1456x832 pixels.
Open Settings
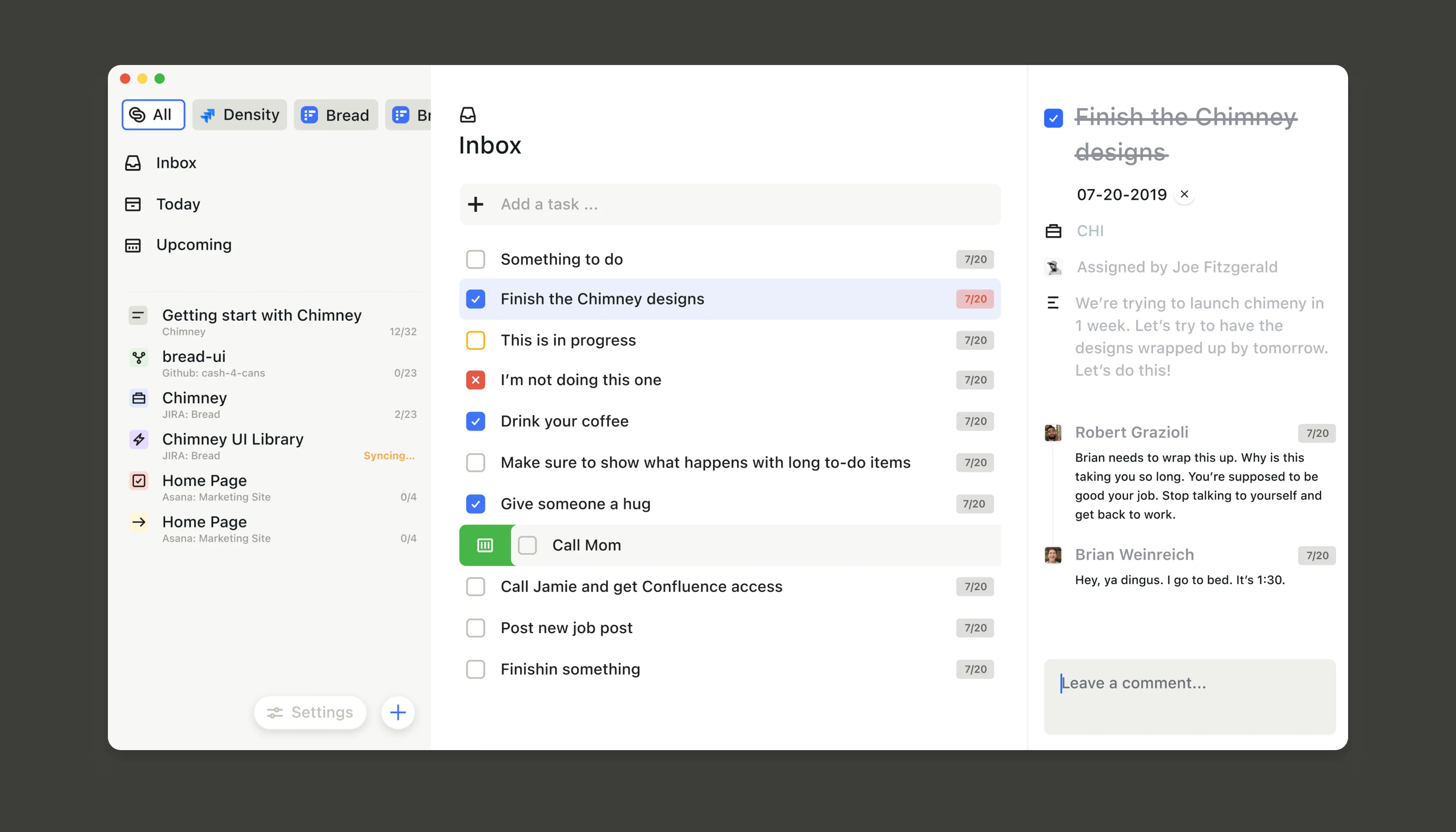pos(310,712)
